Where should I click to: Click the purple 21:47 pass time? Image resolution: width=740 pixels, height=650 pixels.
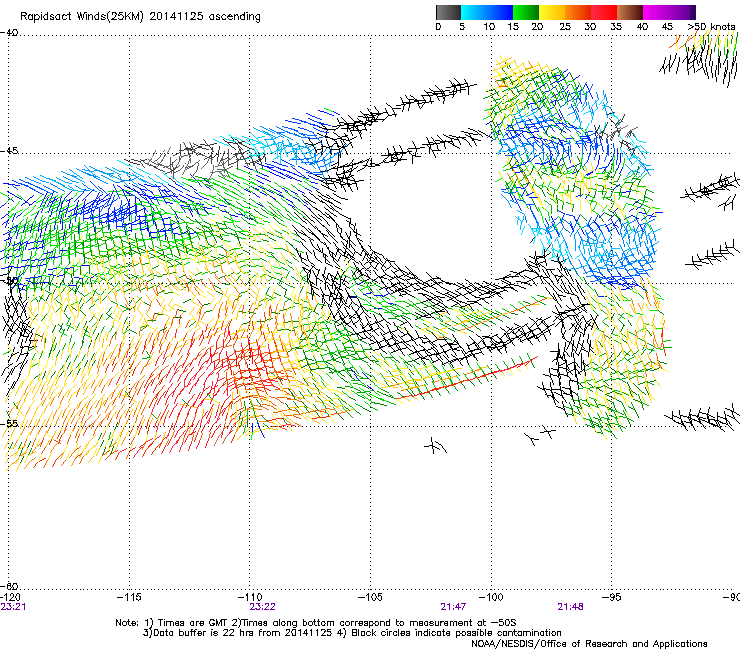(453, 607)
